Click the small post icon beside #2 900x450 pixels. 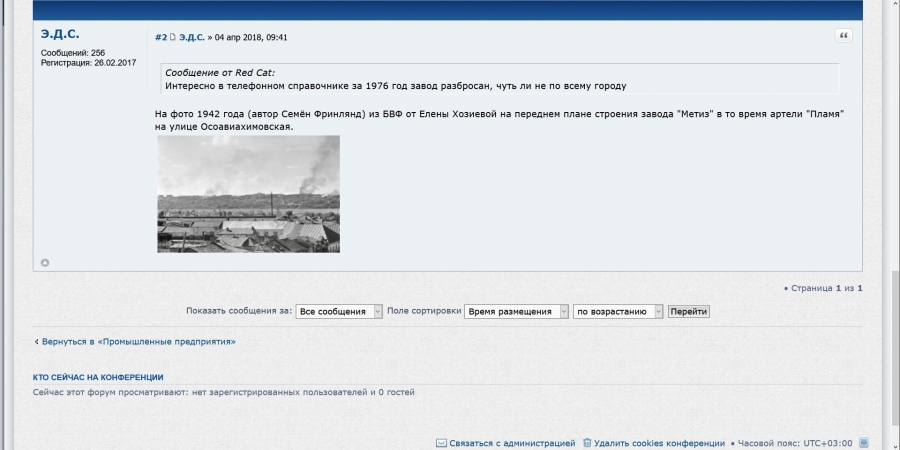point(173,37)
